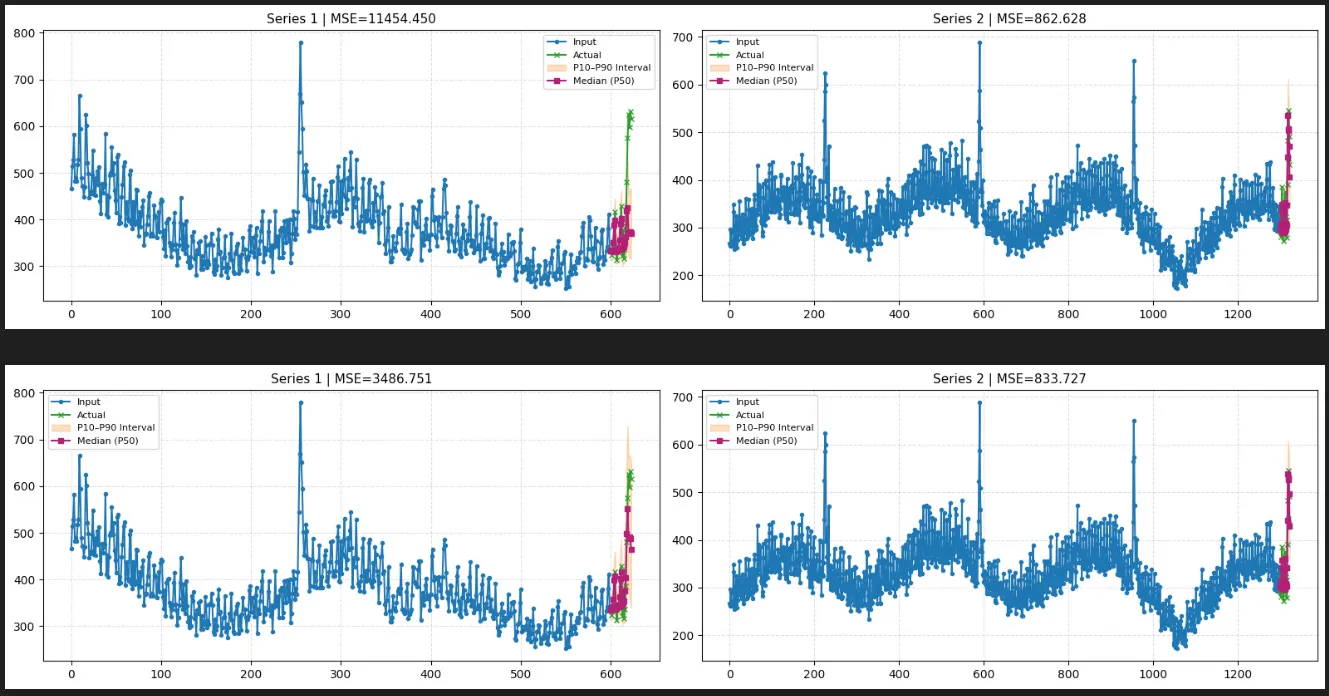This screenshot has height=696, width=1329.
Task: Click the Input marker icon in bottom-right legend
Action: (x=720, y=401)
